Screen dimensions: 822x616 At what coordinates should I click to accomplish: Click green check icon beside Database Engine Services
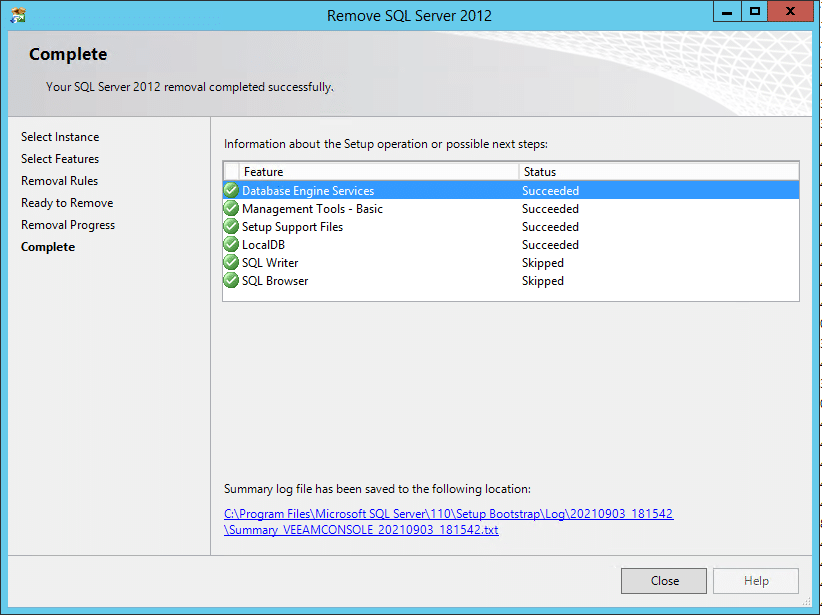tap(231, 190)
